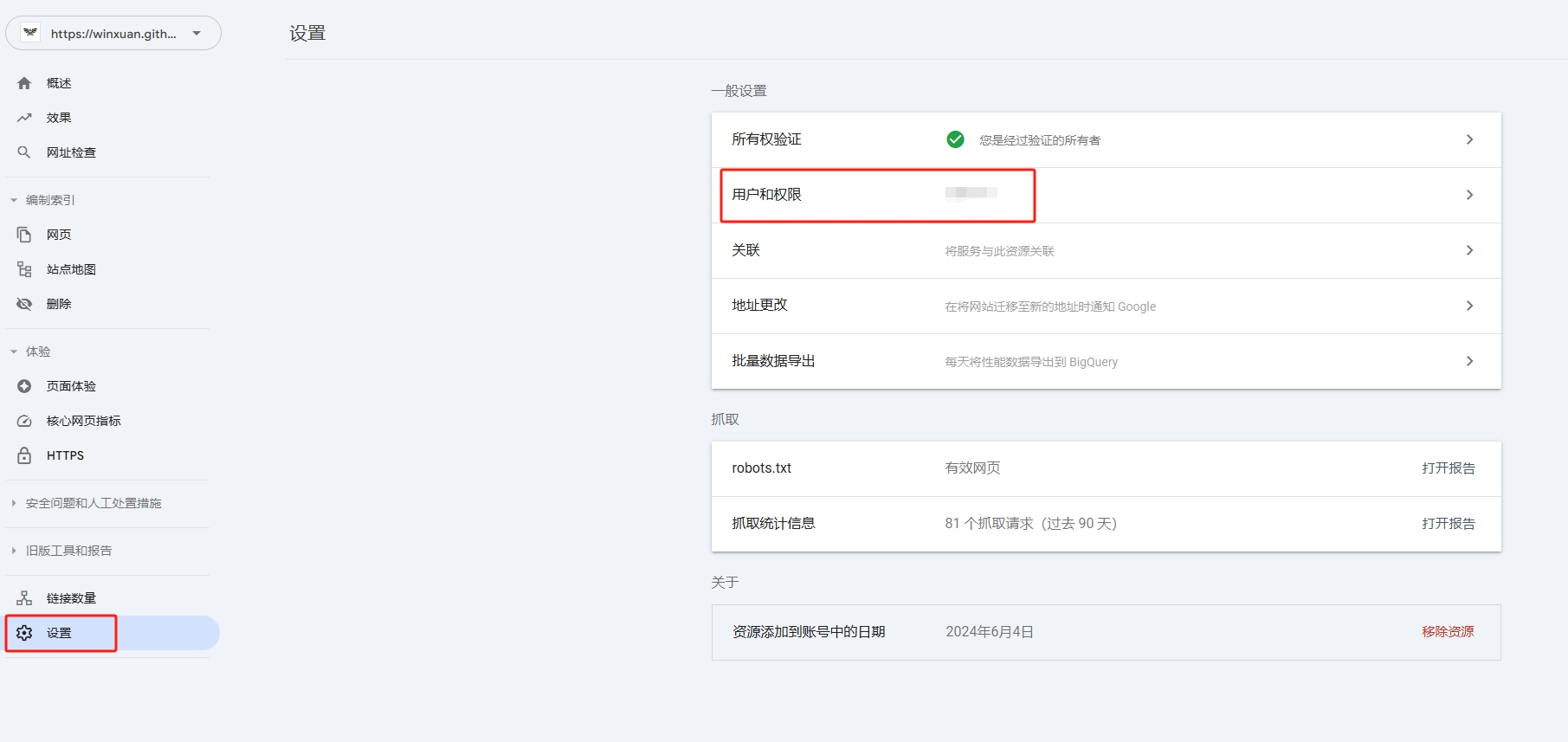
Task: Click the sitemap icon beside 站点地图
Action: 24,269
